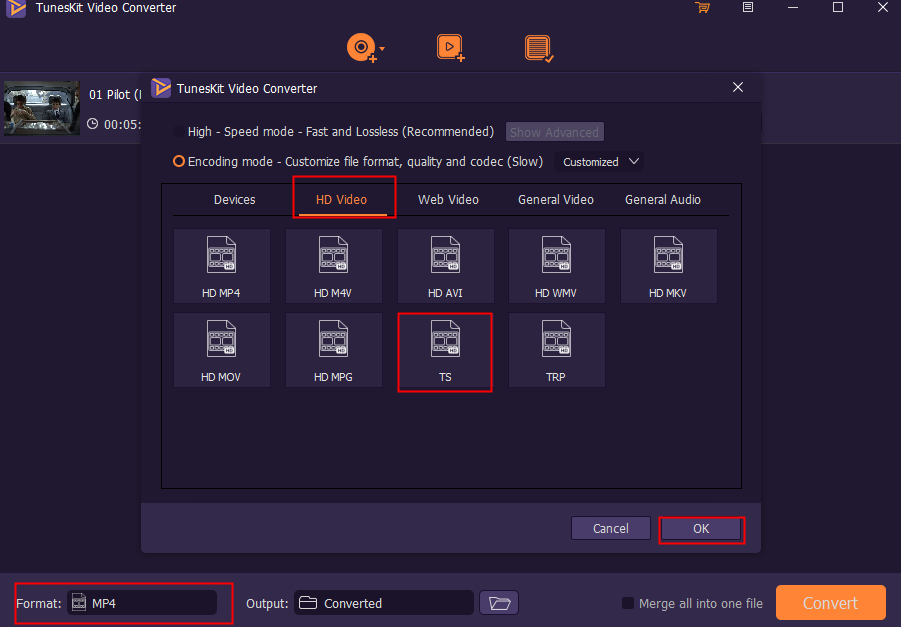Click folder icon inside Output Converted field
This screenshot has height=627, width=901.
(308, 603)
